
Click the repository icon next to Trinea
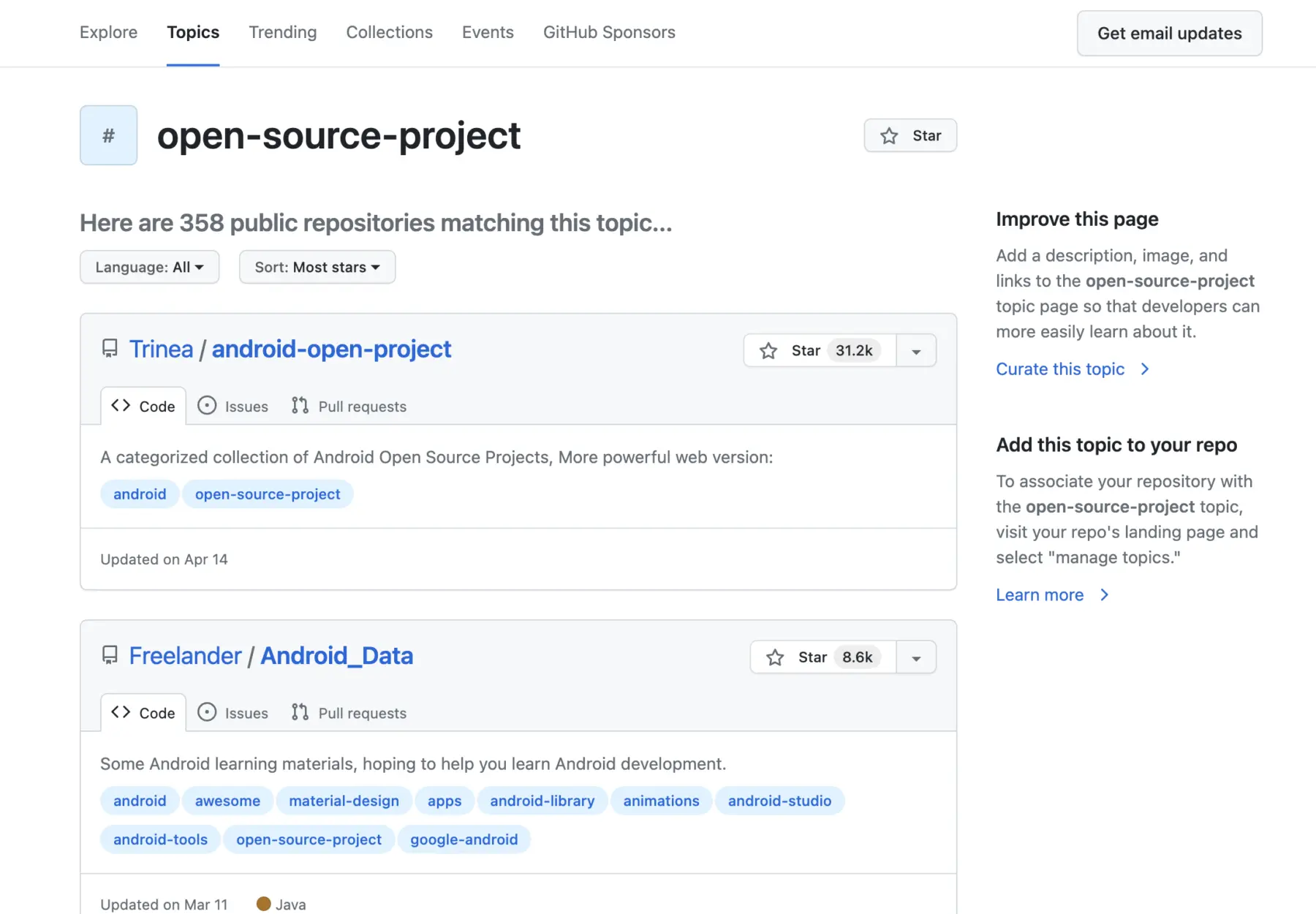(x=110, y=349)
